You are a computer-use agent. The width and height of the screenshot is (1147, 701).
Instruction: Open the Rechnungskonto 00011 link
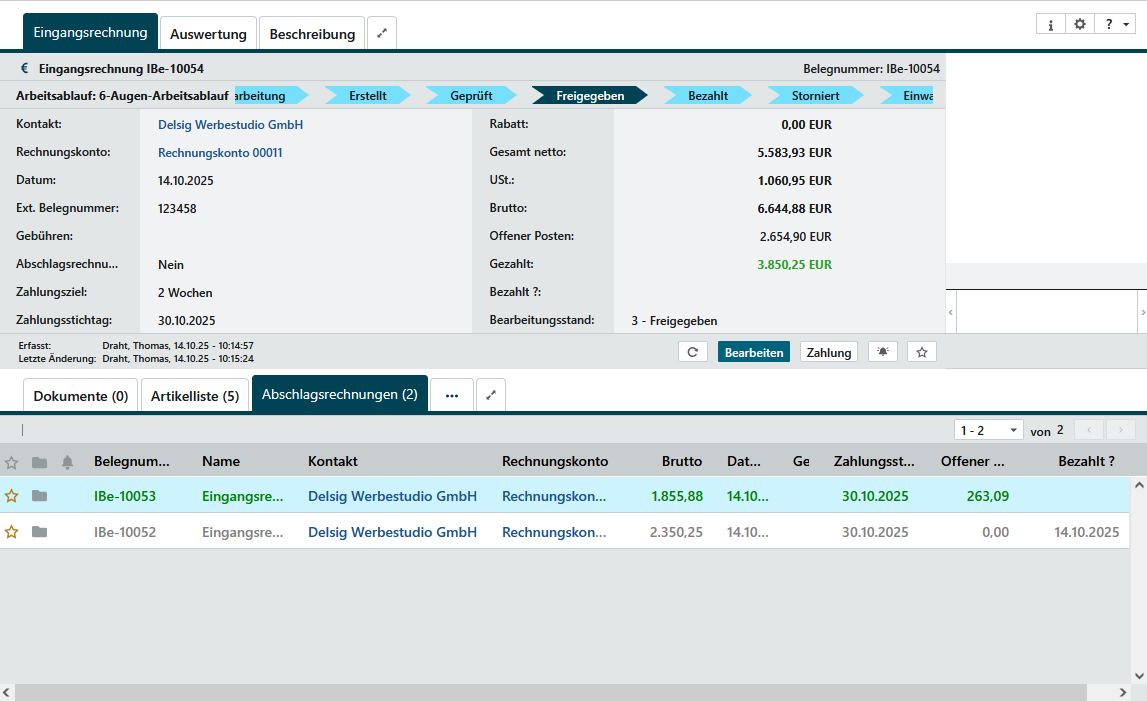pos(220,153)
